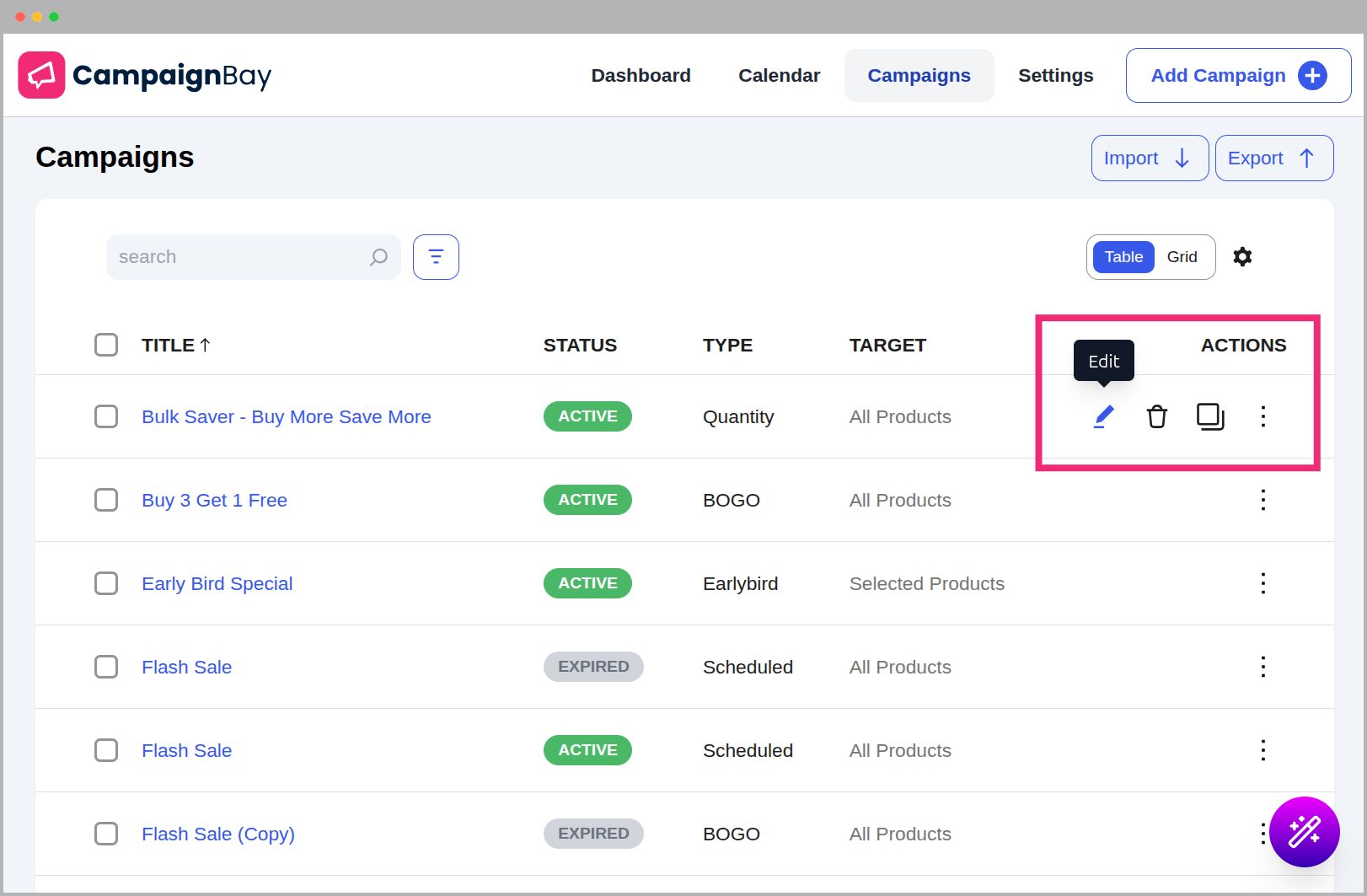This screenshot has width=1367, height=896.
Task: Open the Bulk Saver campaign link
Action: tap(286, 416)
